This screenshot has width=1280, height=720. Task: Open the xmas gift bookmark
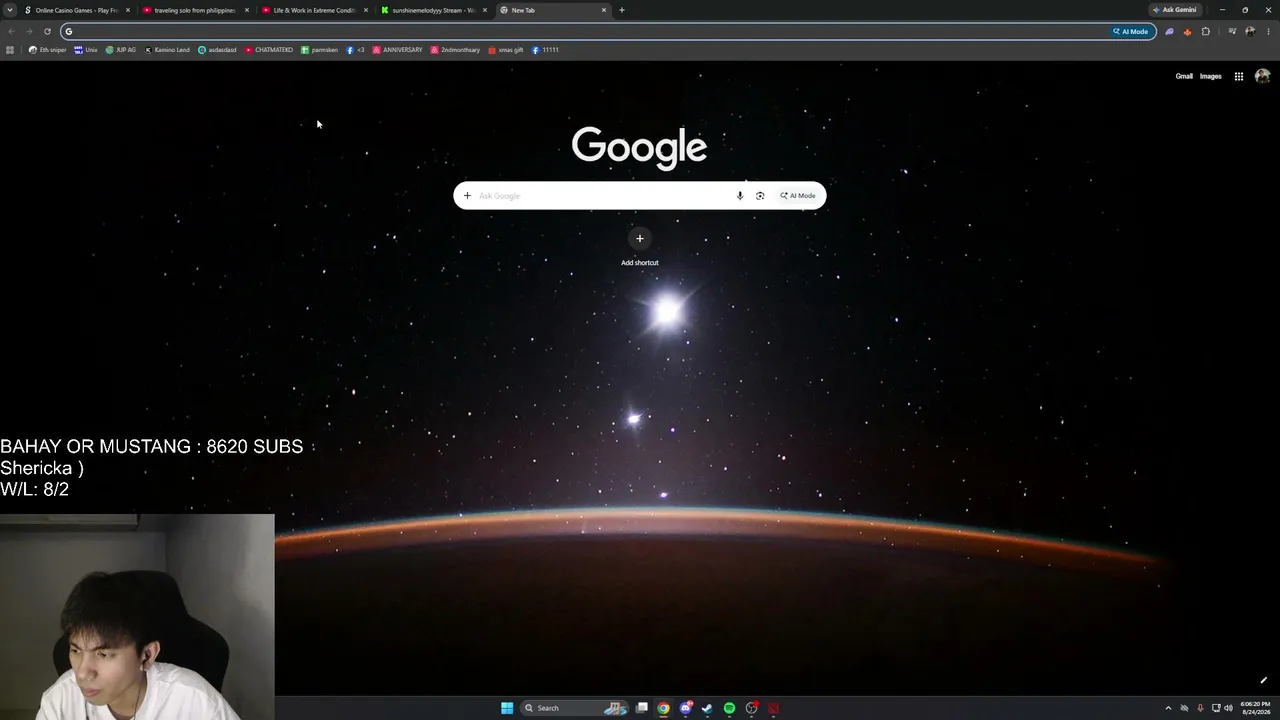pos(506,50)
